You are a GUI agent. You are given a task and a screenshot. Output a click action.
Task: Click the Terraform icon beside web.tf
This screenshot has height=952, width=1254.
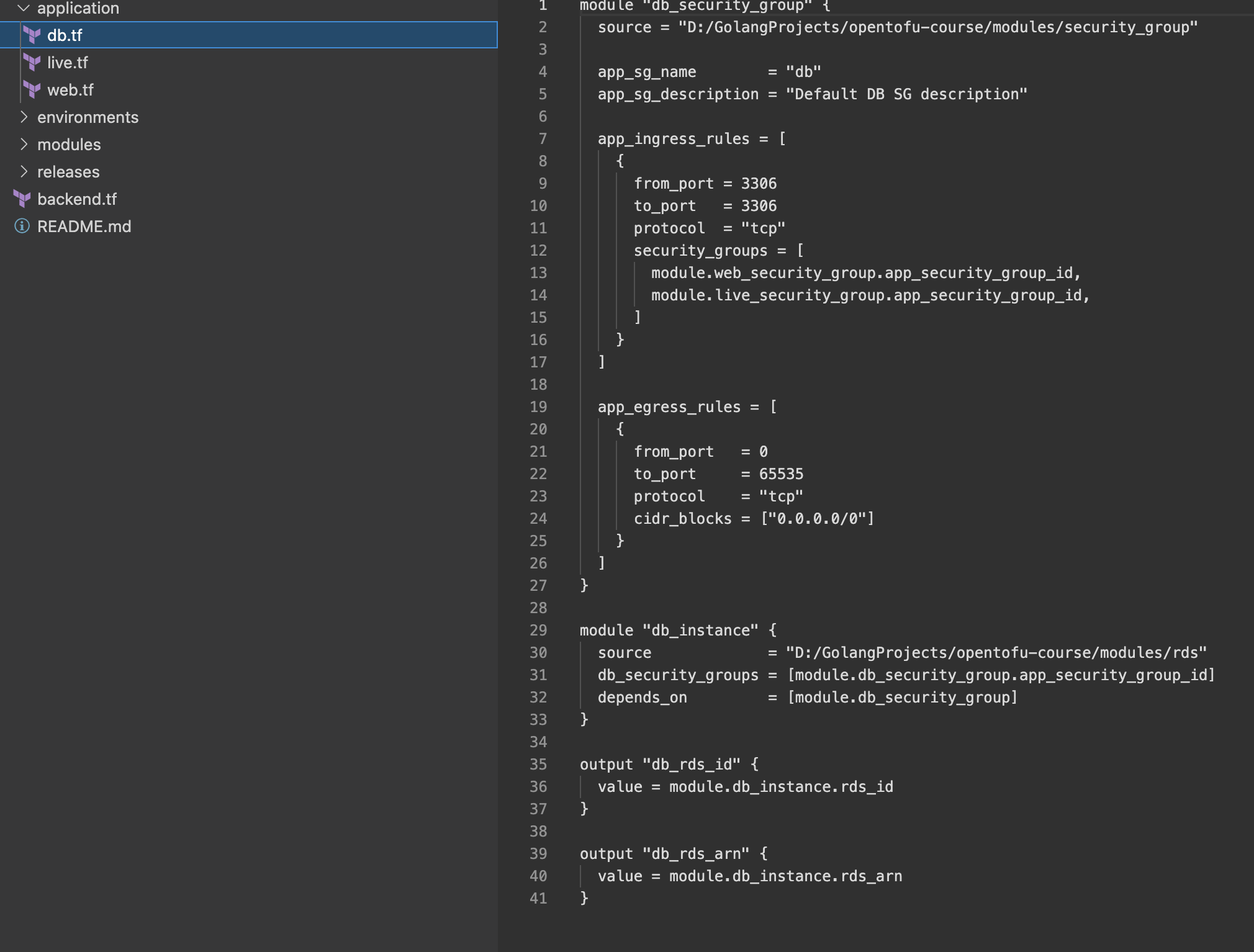(32, 90)
